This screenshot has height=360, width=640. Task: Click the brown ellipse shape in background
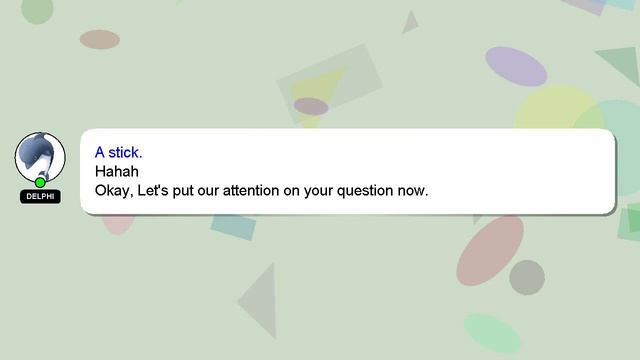pyautogui.click(x=100, y=40)
